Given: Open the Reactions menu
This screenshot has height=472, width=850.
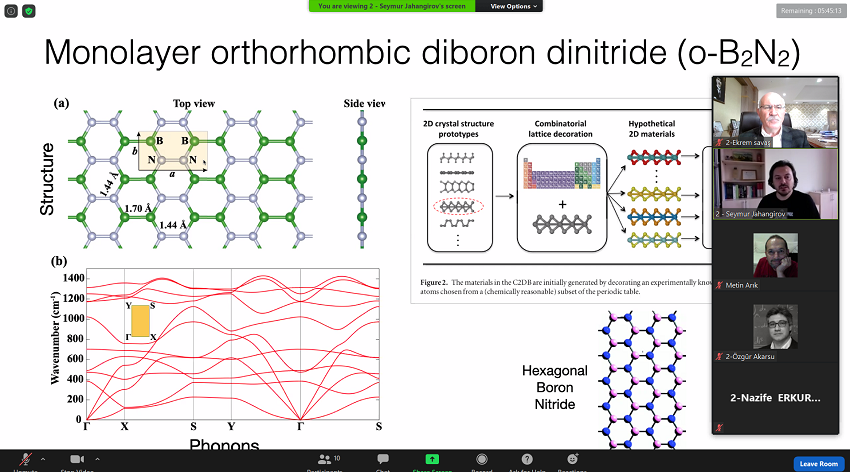Looking at the screenshot, I should pos(572,460).
